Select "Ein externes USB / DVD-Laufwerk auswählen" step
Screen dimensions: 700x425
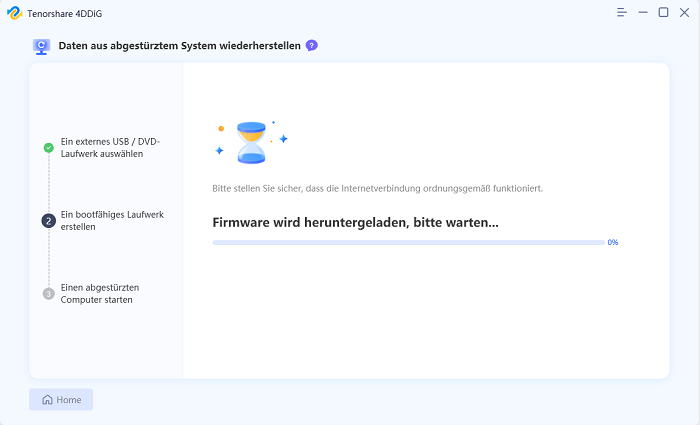coord(110,148)
